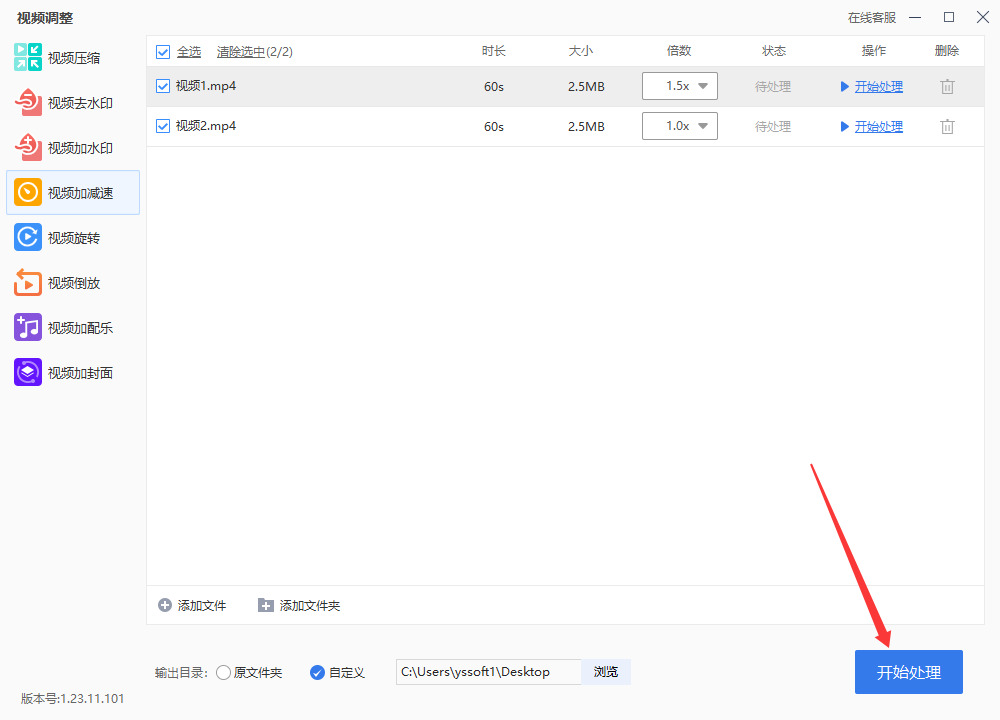Screen dimensions: 1000x720
Task: Expand the 1.5x speed dropdown
Action: tap(680, 86)
